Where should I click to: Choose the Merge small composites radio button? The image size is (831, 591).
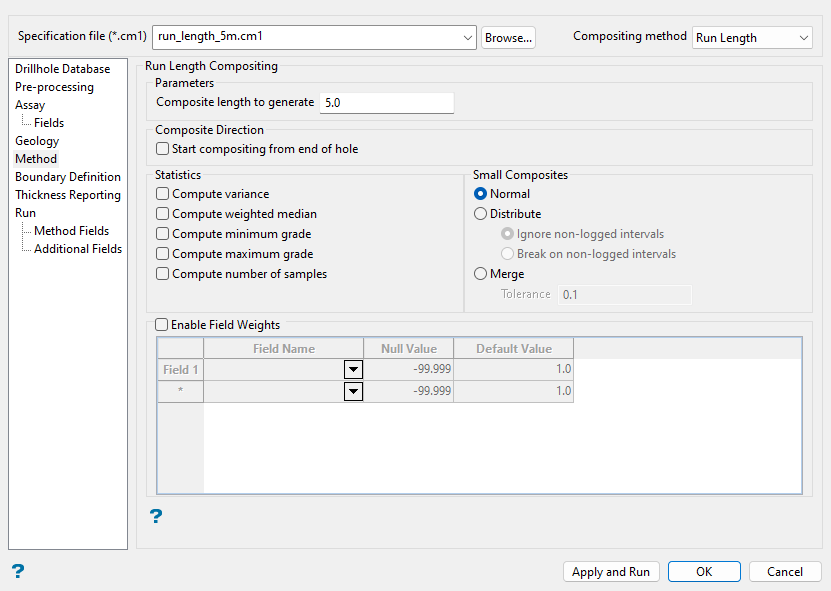(480, 274)
